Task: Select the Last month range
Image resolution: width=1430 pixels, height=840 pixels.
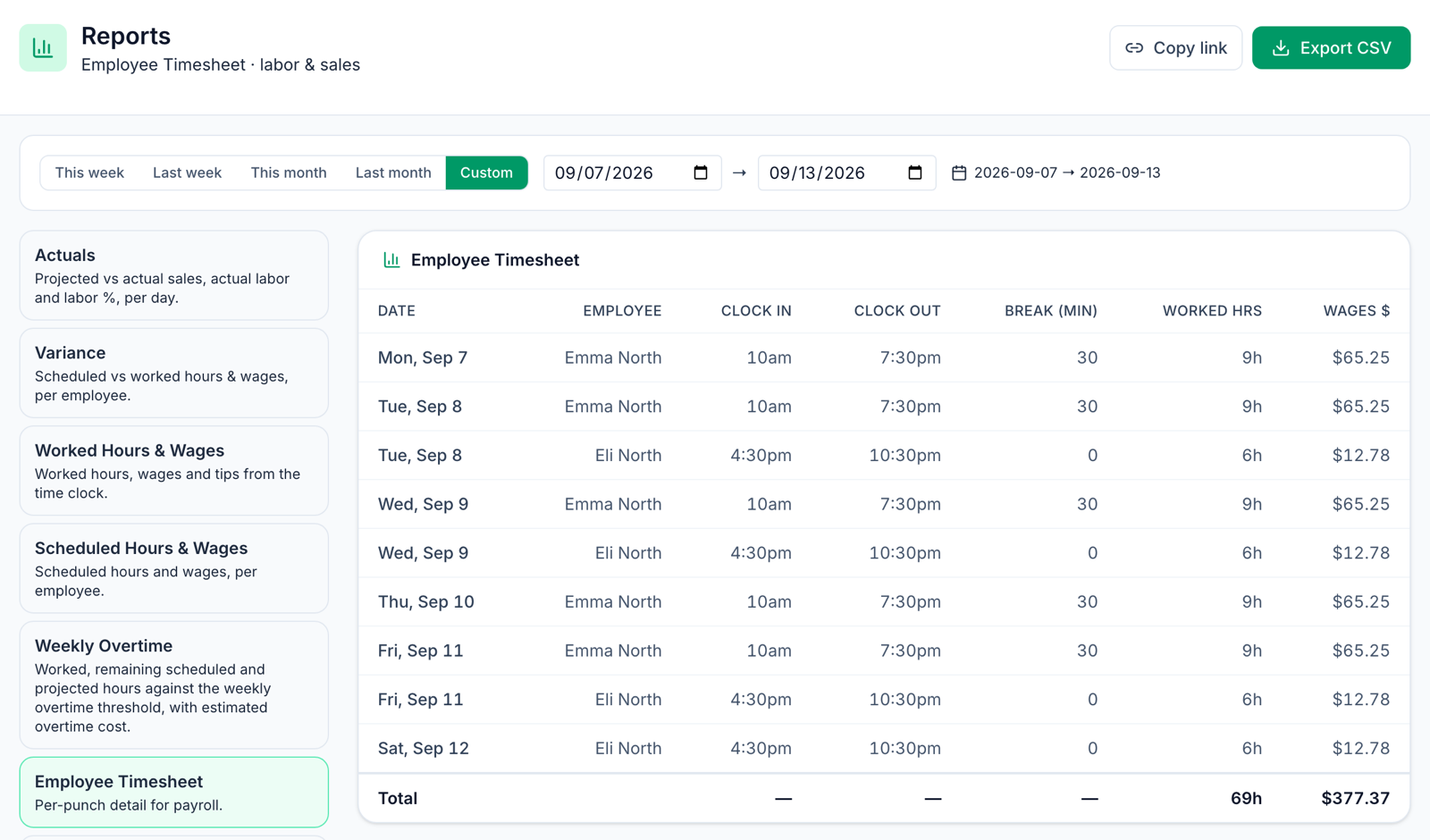Action: click(393, 172)
